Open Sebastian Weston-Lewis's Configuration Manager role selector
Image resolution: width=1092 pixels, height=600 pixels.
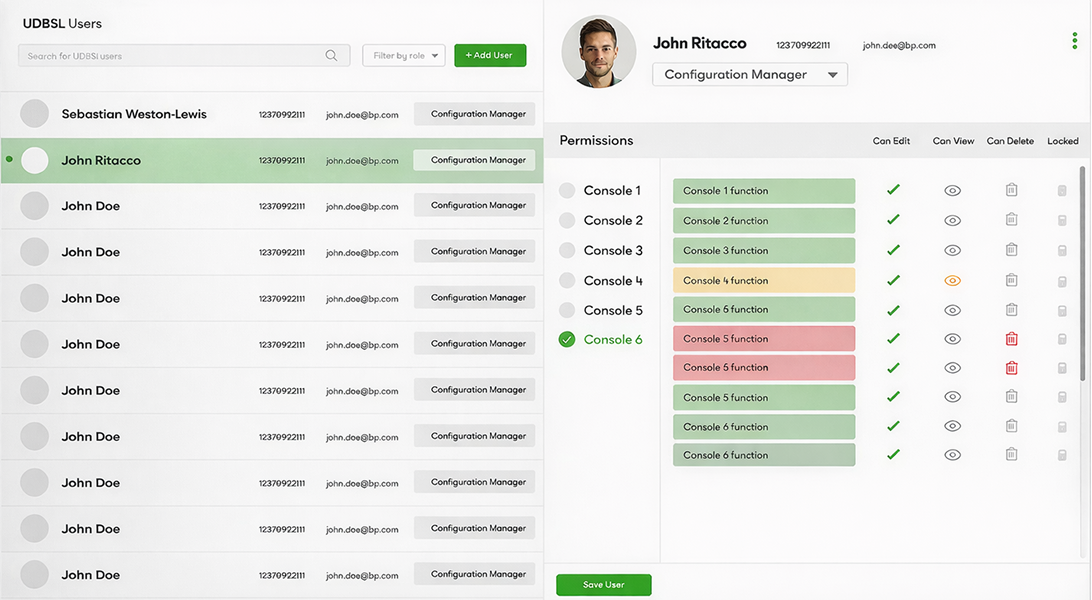[474, 114]
